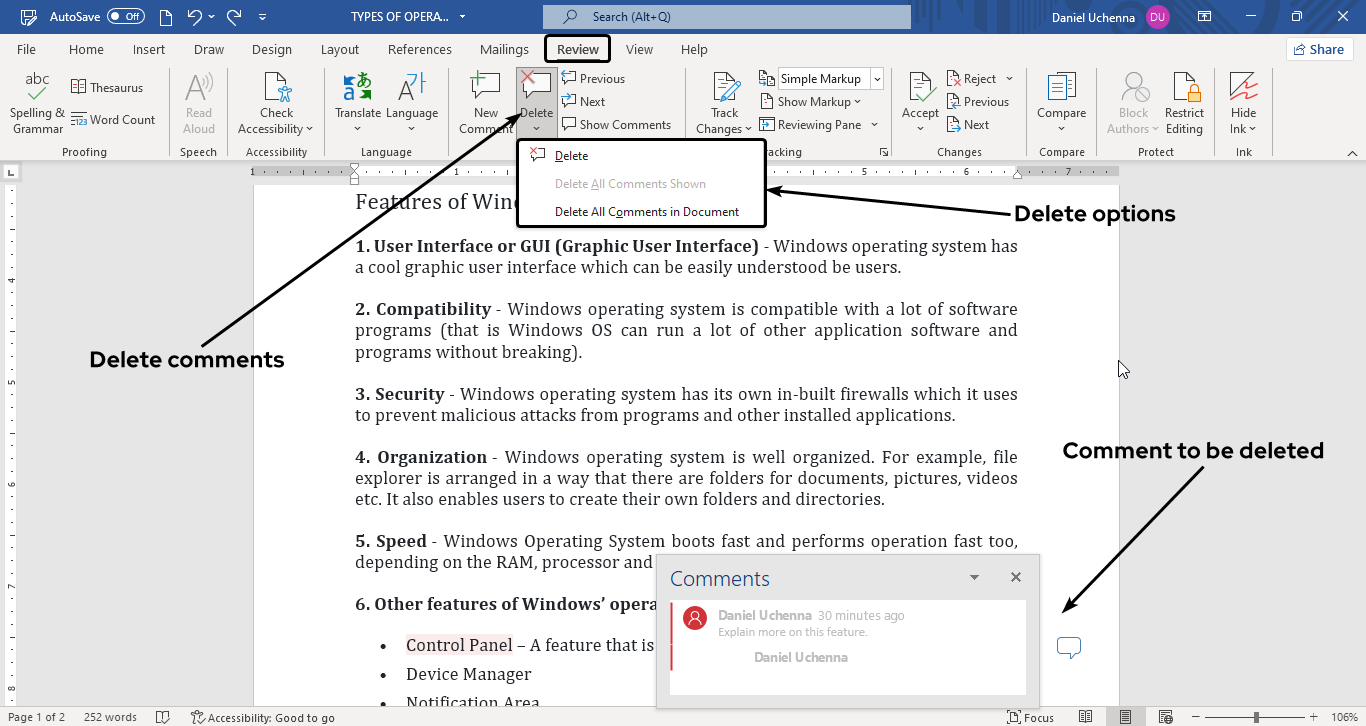This screenshot has height=726, width=1366.
Task: Click in the Search box
Action: 727,17
